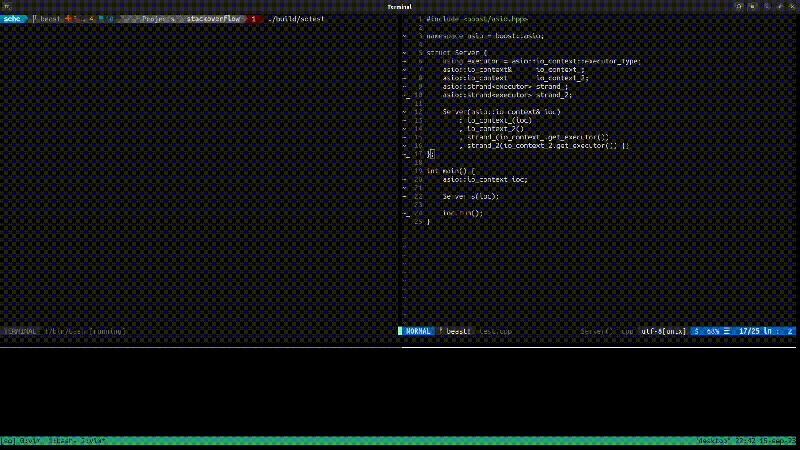The width and height of the screenshot is (800, 450).
Task: Click the 'ioc.run();' line
Action: (x=463, y=213)
